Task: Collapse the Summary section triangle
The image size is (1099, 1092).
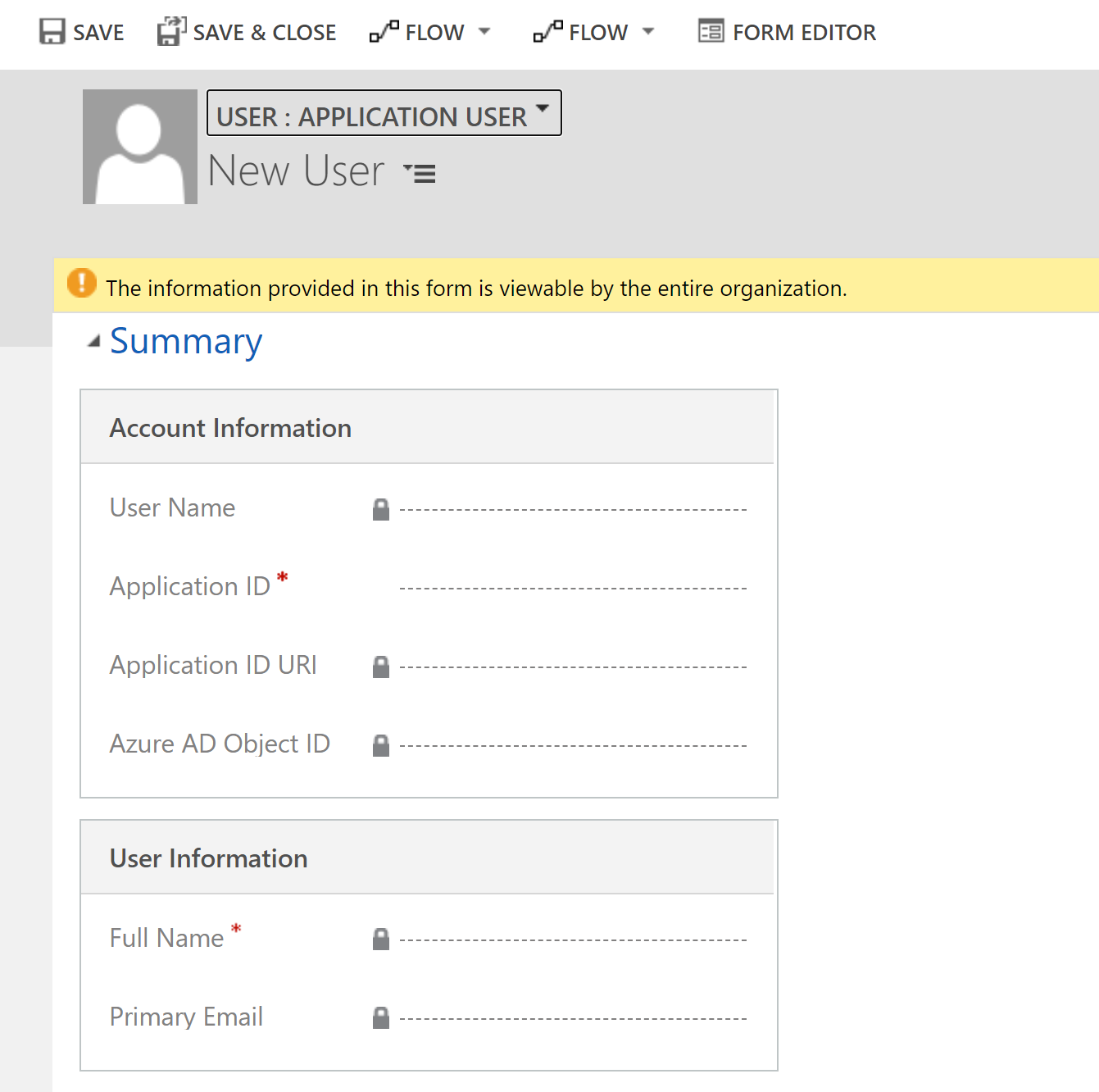Action: pos(94,341)
